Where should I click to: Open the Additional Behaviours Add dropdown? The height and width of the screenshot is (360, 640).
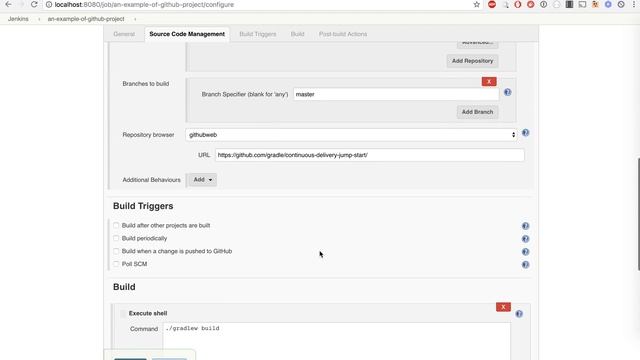202,180
